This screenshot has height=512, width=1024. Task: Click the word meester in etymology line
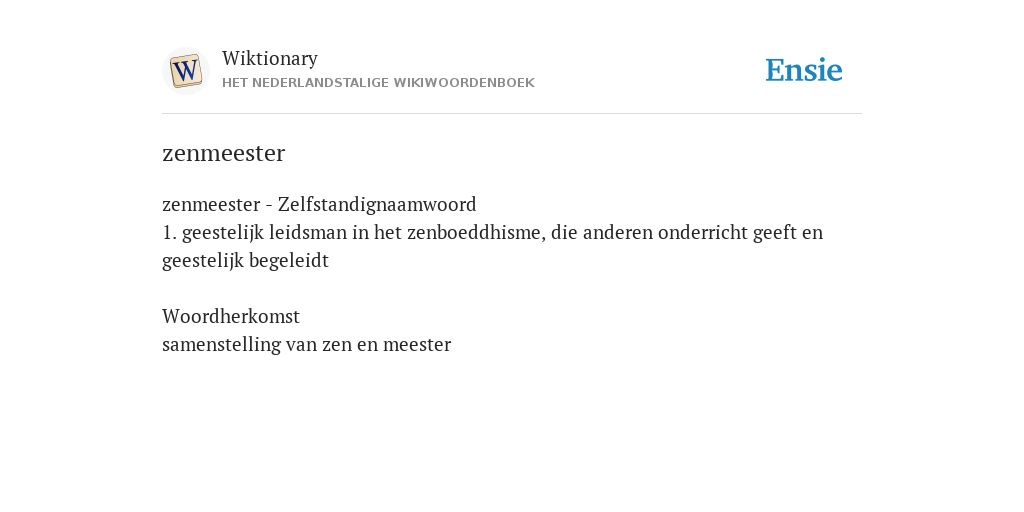417,345
